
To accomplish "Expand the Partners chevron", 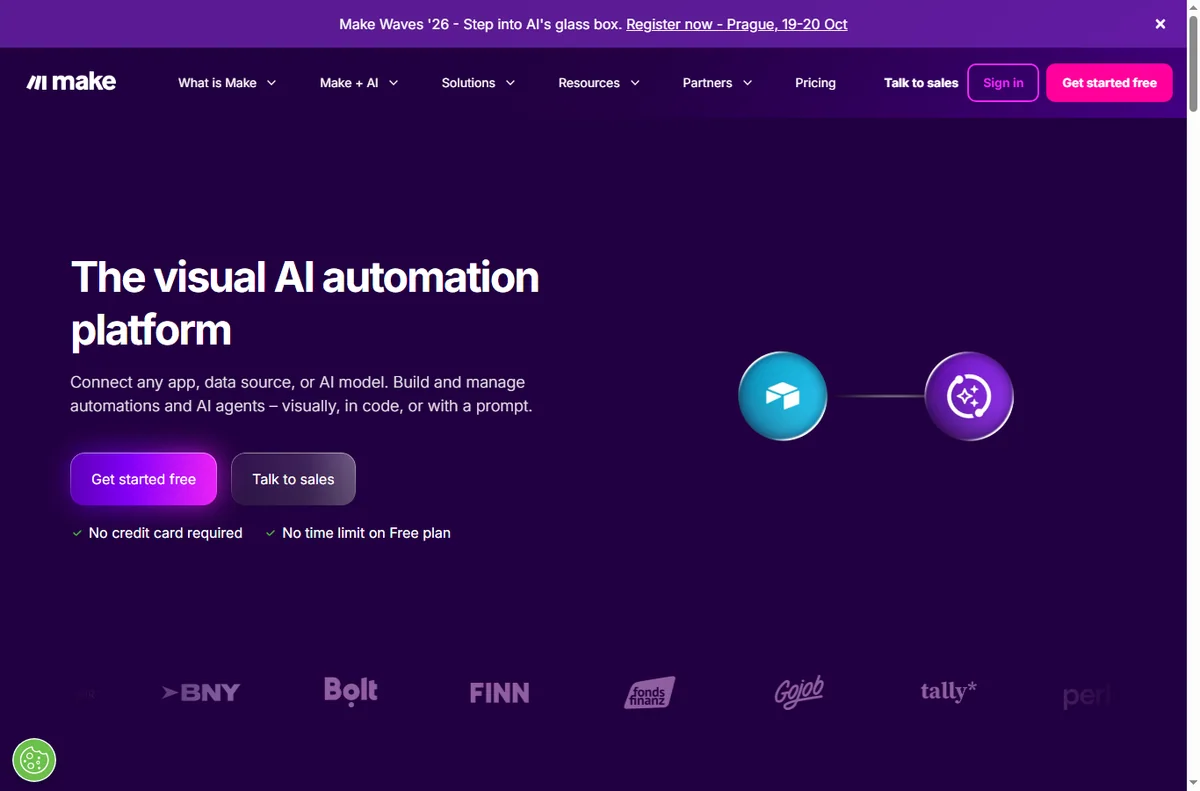I will 747,83.
